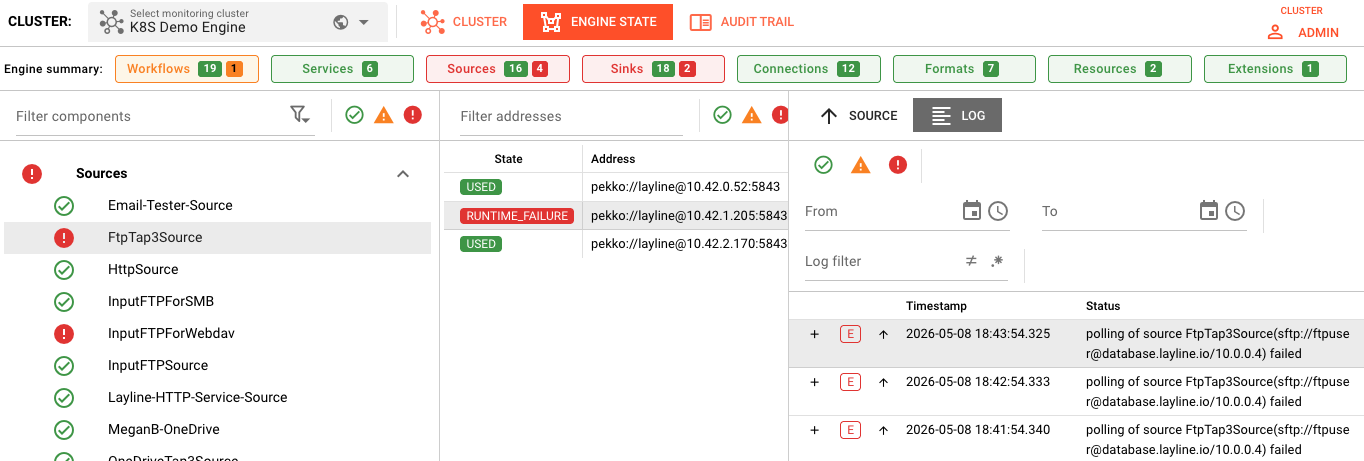This screenshot has height=461, width=1364.
Task: Open the ADMIN user menu
Action: tap(1303, 32)
